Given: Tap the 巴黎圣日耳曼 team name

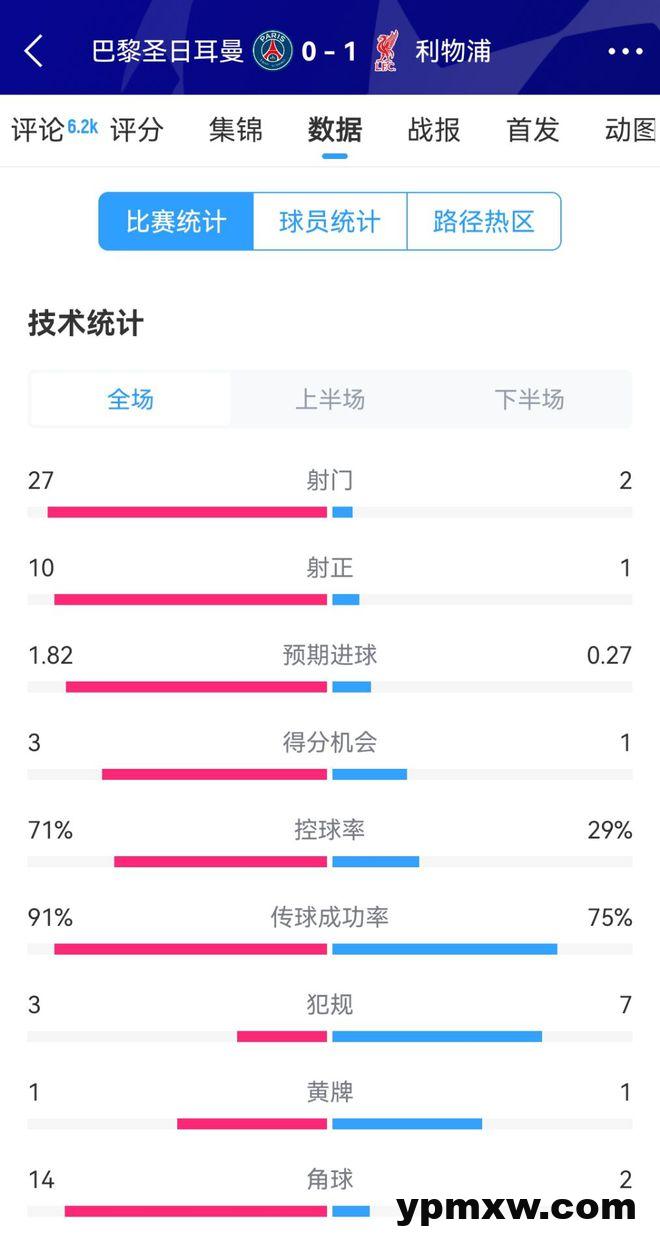Looking at the screenshot, I should [x=168, y=51].
